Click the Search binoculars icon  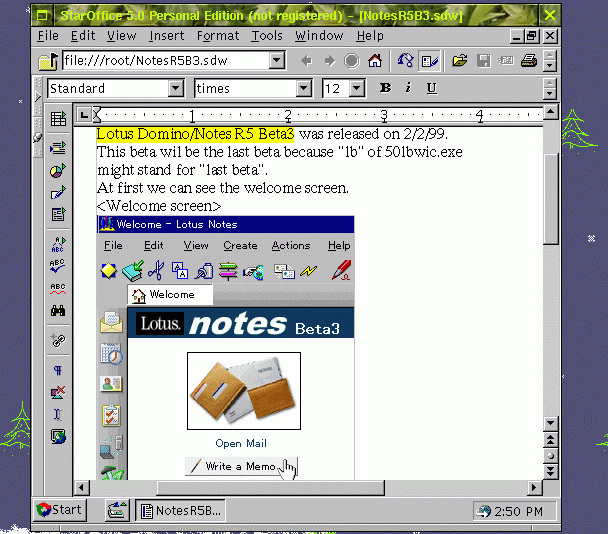[58, 311]
